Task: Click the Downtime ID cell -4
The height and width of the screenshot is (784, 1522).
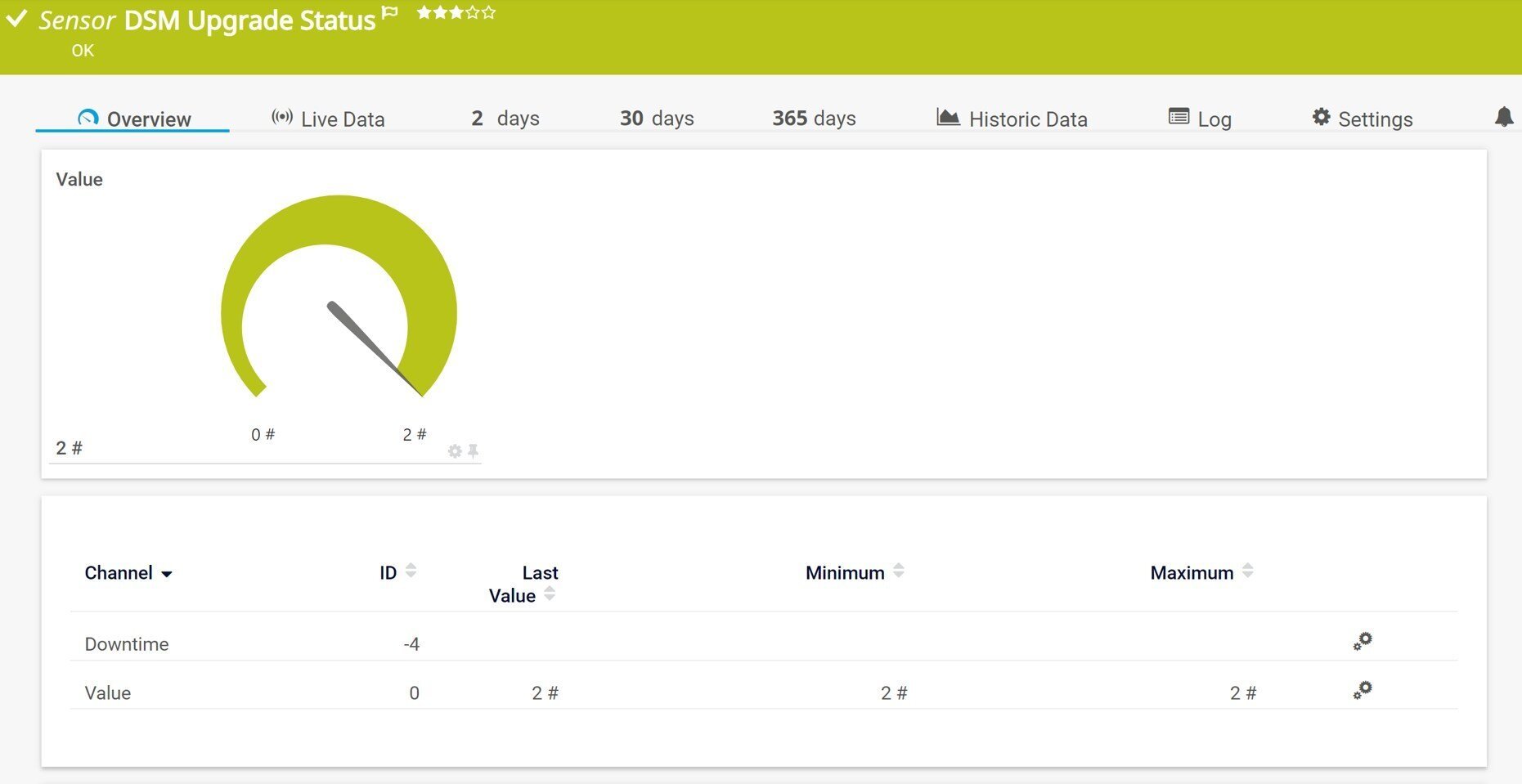Action: pos(411,644)
